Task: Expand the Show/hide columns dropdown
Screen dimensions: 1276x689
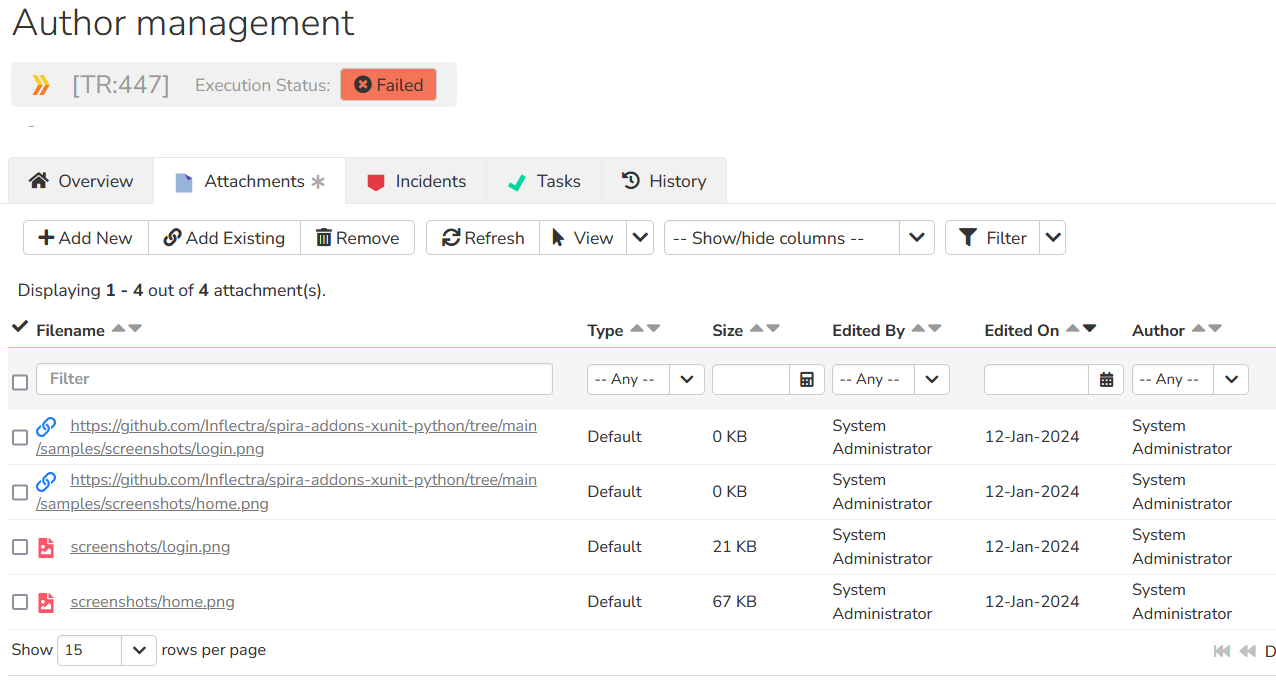Action: [x=916, y=238]
